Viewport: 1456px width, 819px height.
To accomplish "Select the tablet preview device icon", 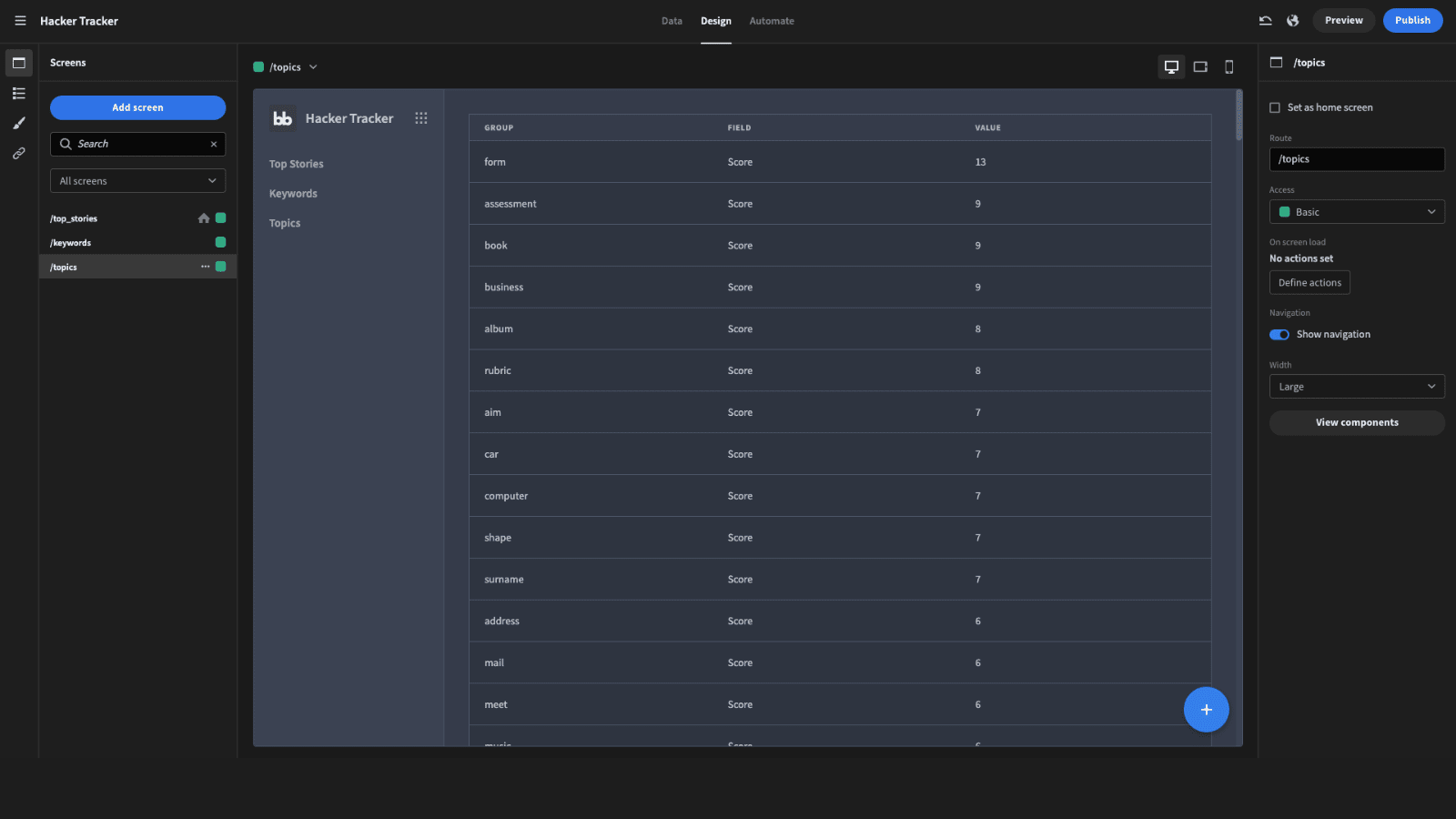I will pos(1200,66).
